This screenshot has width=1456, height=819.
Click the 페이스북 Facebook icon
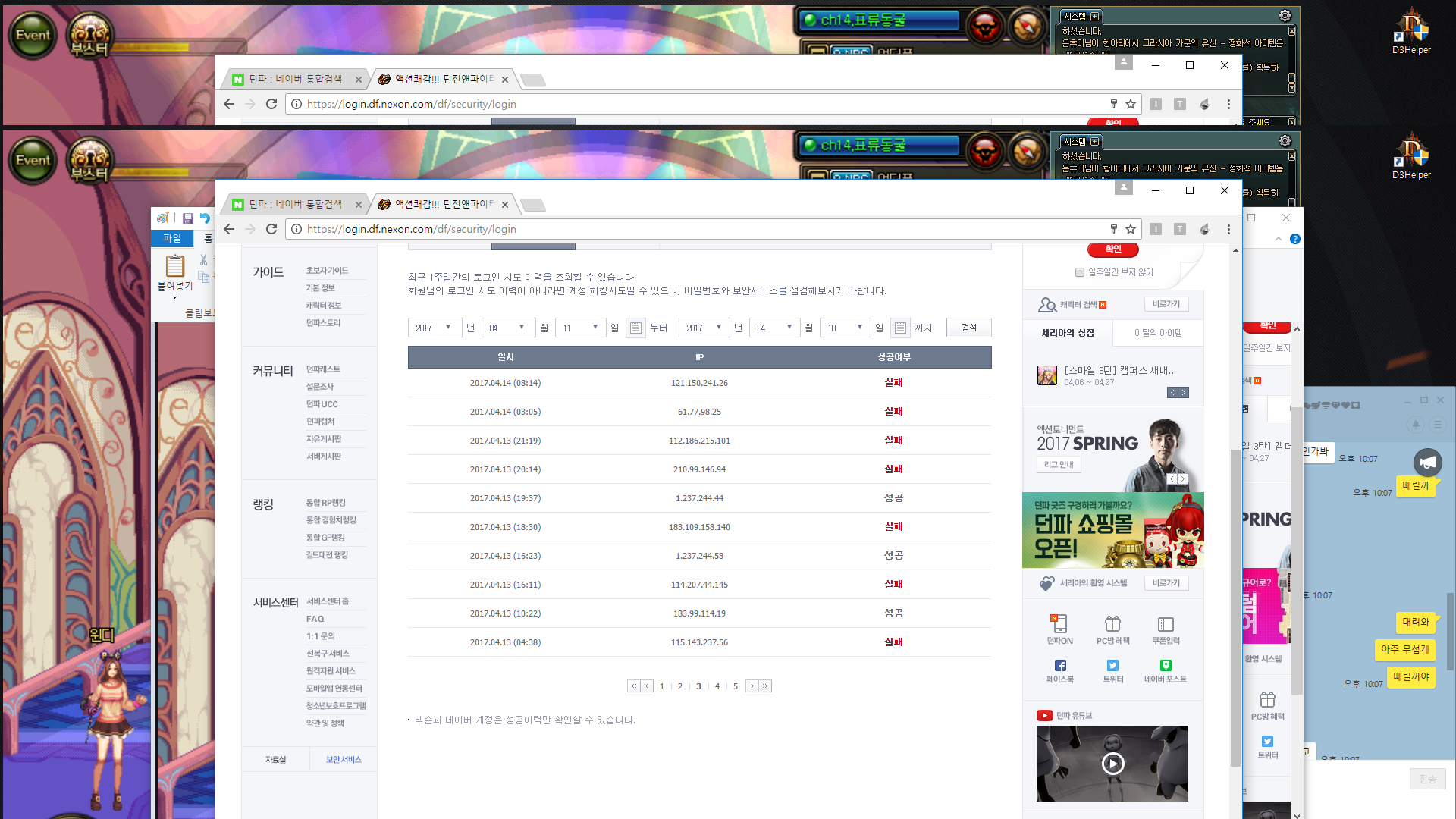[x=1059, y=665]
